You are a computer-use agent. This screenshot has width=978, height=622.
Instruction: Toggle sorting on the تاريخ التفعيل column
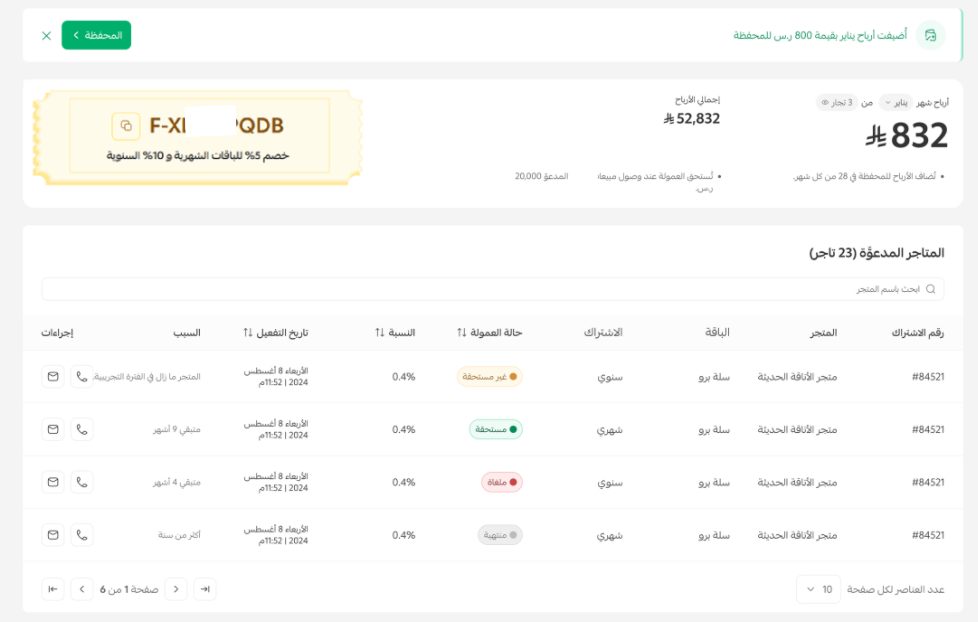[245, 334]
